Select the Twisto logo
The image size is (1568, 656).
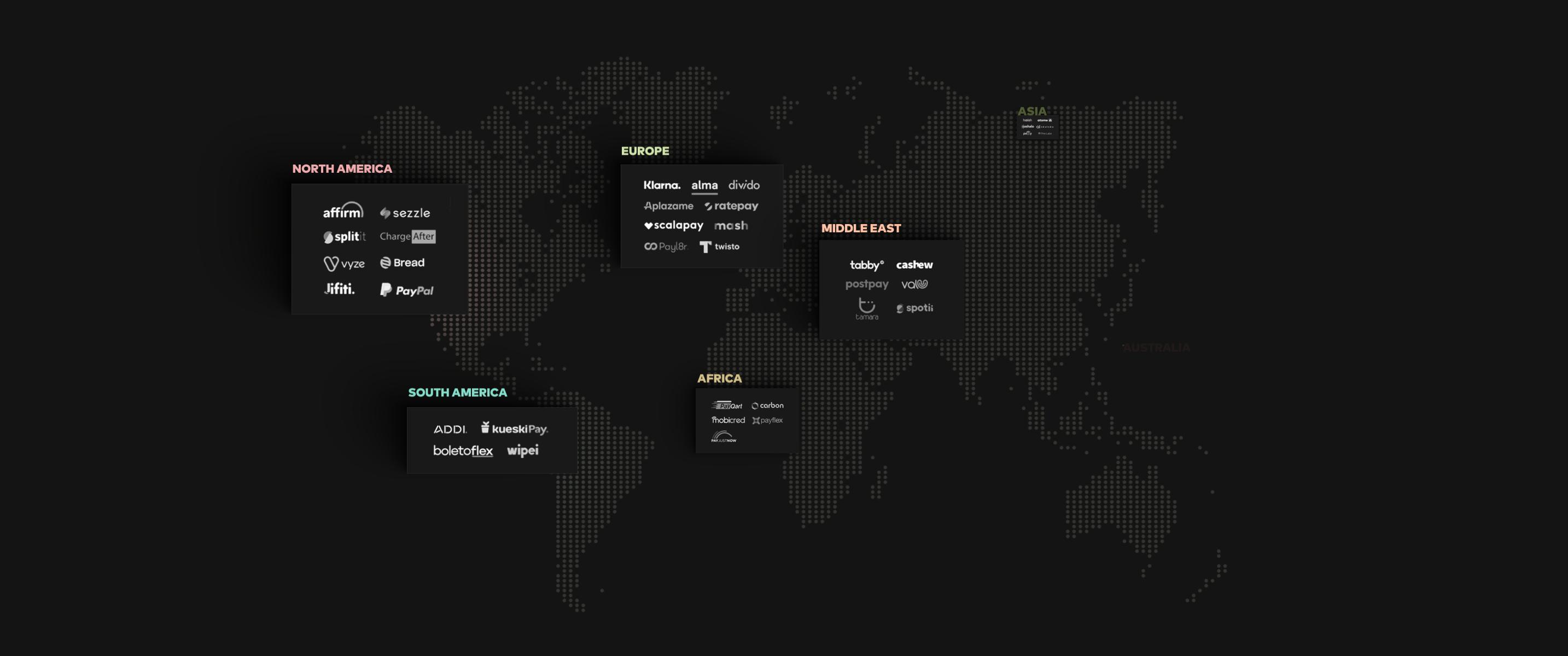(x=720, y=247)
